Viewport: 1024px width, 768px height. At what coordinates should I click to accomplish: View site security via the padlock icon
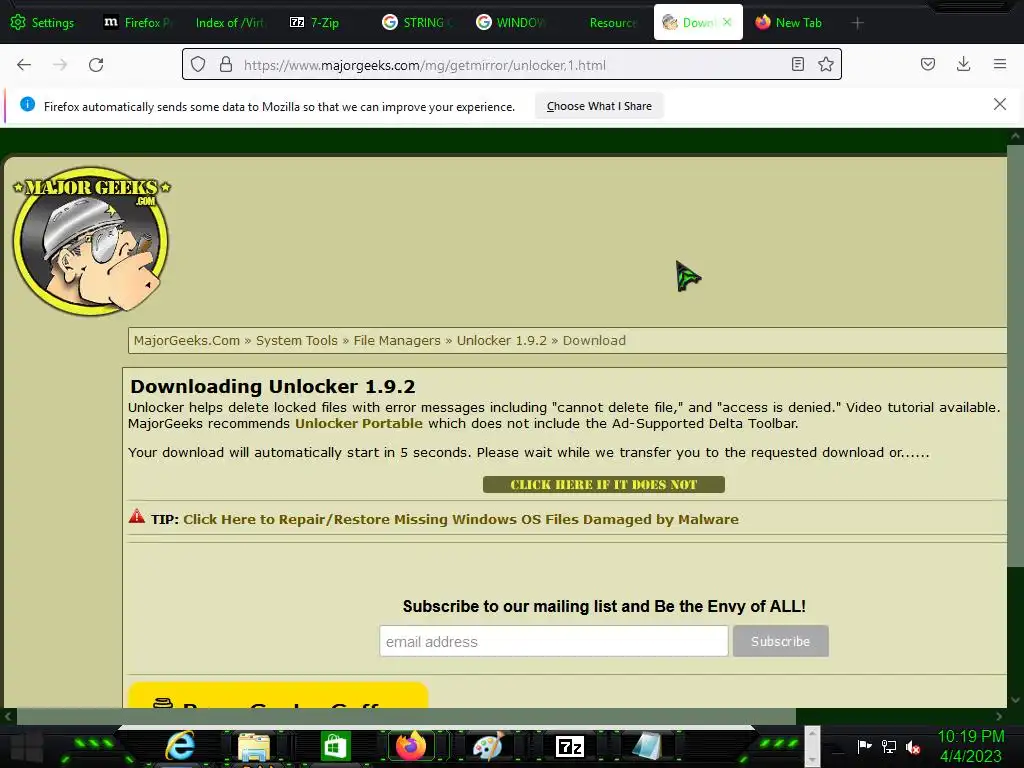pos(226,65)
